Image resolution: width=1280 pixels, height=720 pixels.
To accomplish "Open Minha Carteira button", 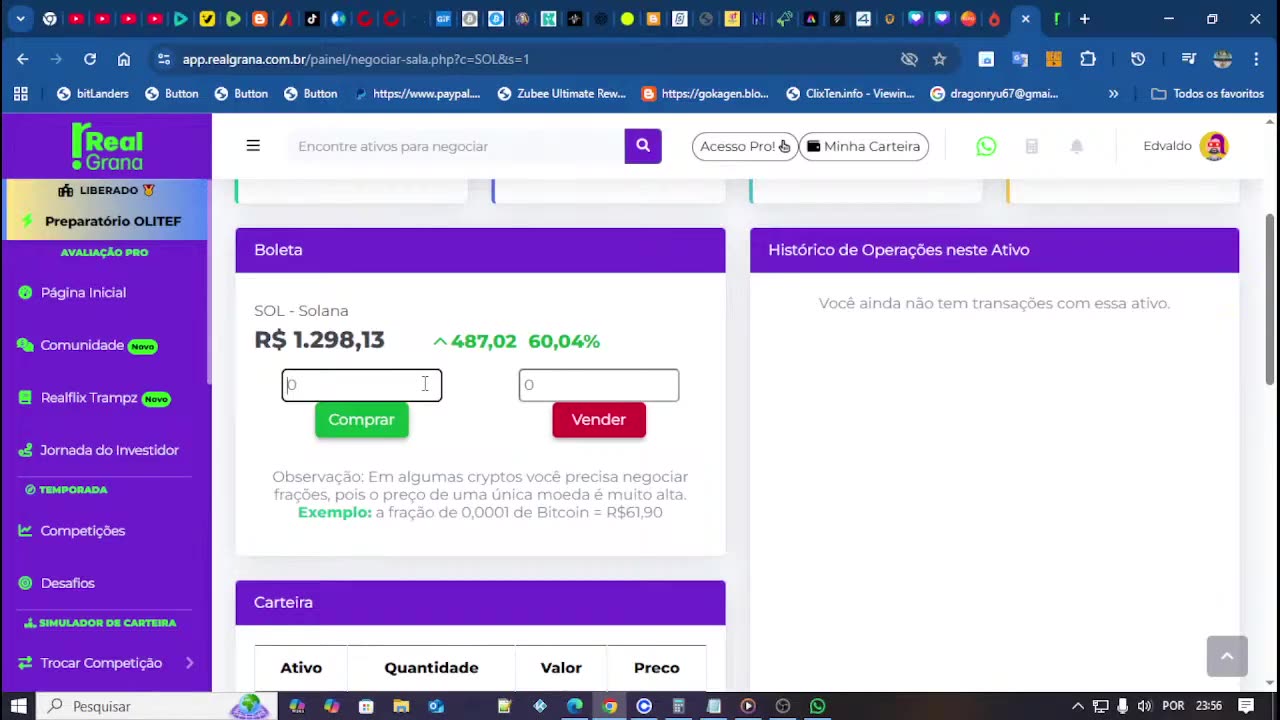I will point(864,146).
